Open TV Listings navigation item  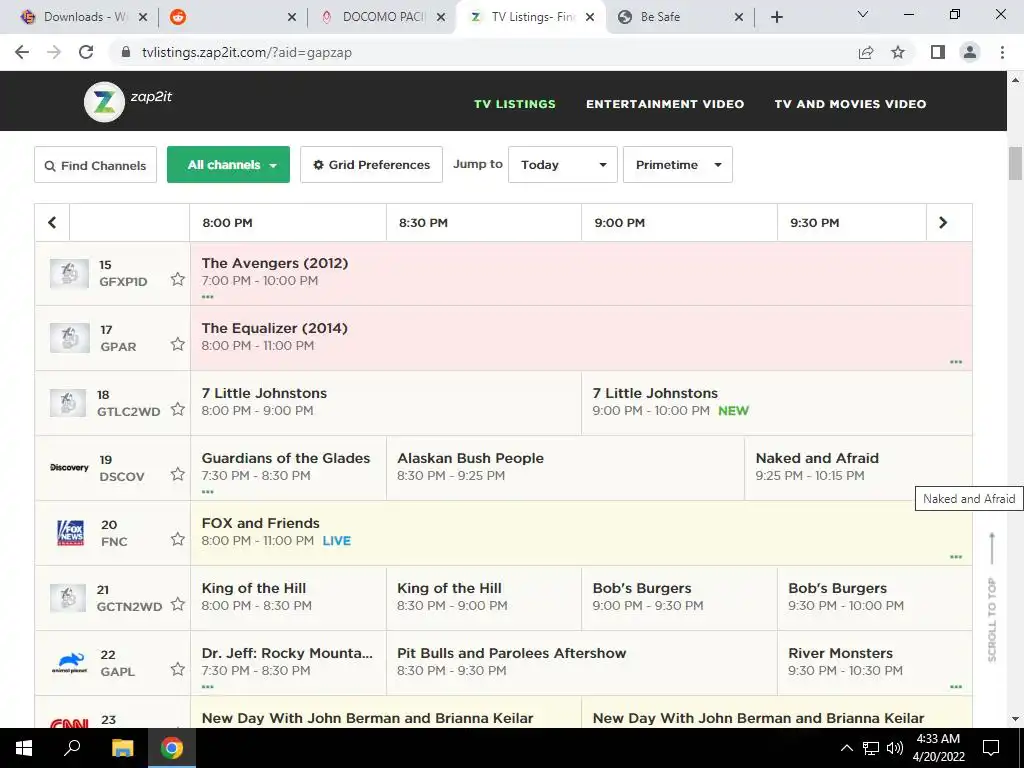[515, 104]
